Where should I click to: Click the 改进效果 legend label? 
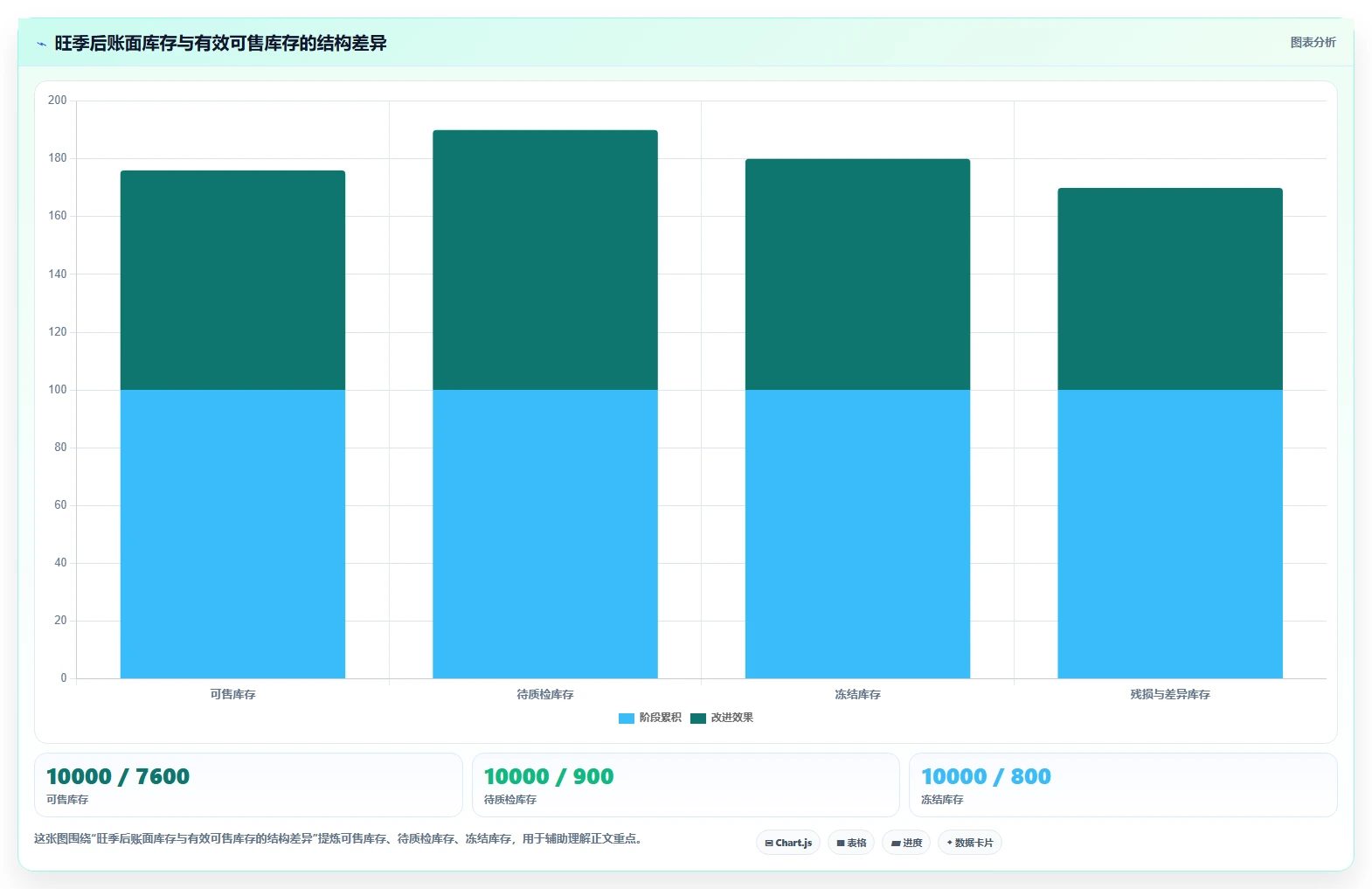731,718
